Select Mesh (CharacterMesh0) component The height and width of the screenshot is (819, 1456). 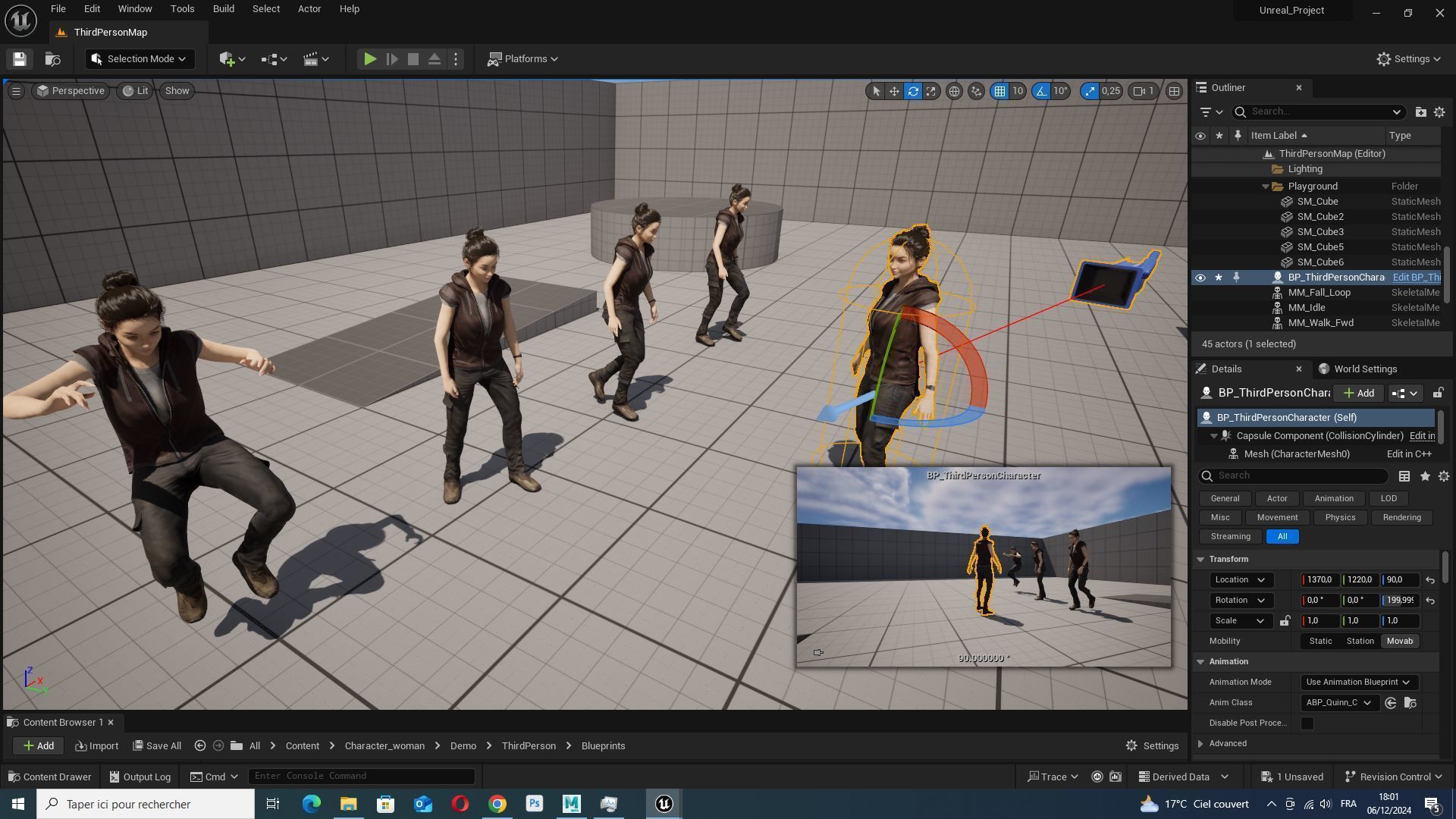click(x=1297, y=454)
